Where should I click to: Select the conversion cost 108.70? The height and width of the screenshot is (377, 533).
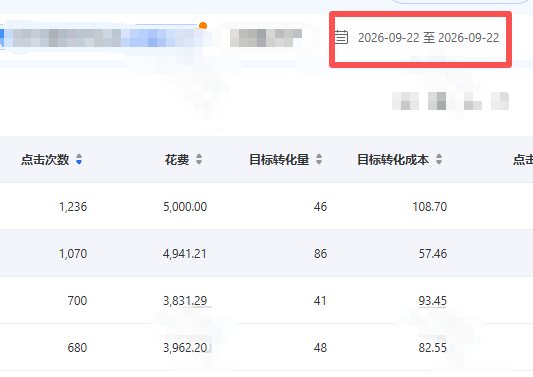pyautogui.click(x=430, y=207)
